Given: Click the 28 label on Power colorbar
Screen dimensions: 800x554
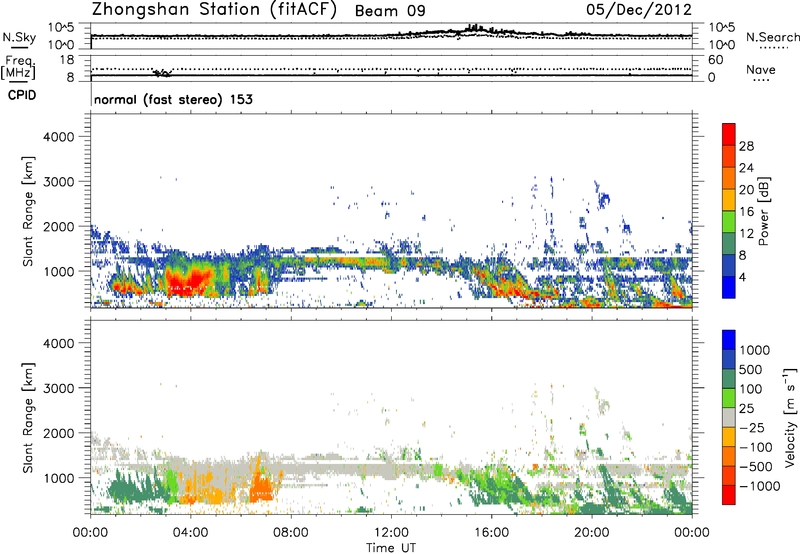Looking at the screenshot, I should (746, 146).
